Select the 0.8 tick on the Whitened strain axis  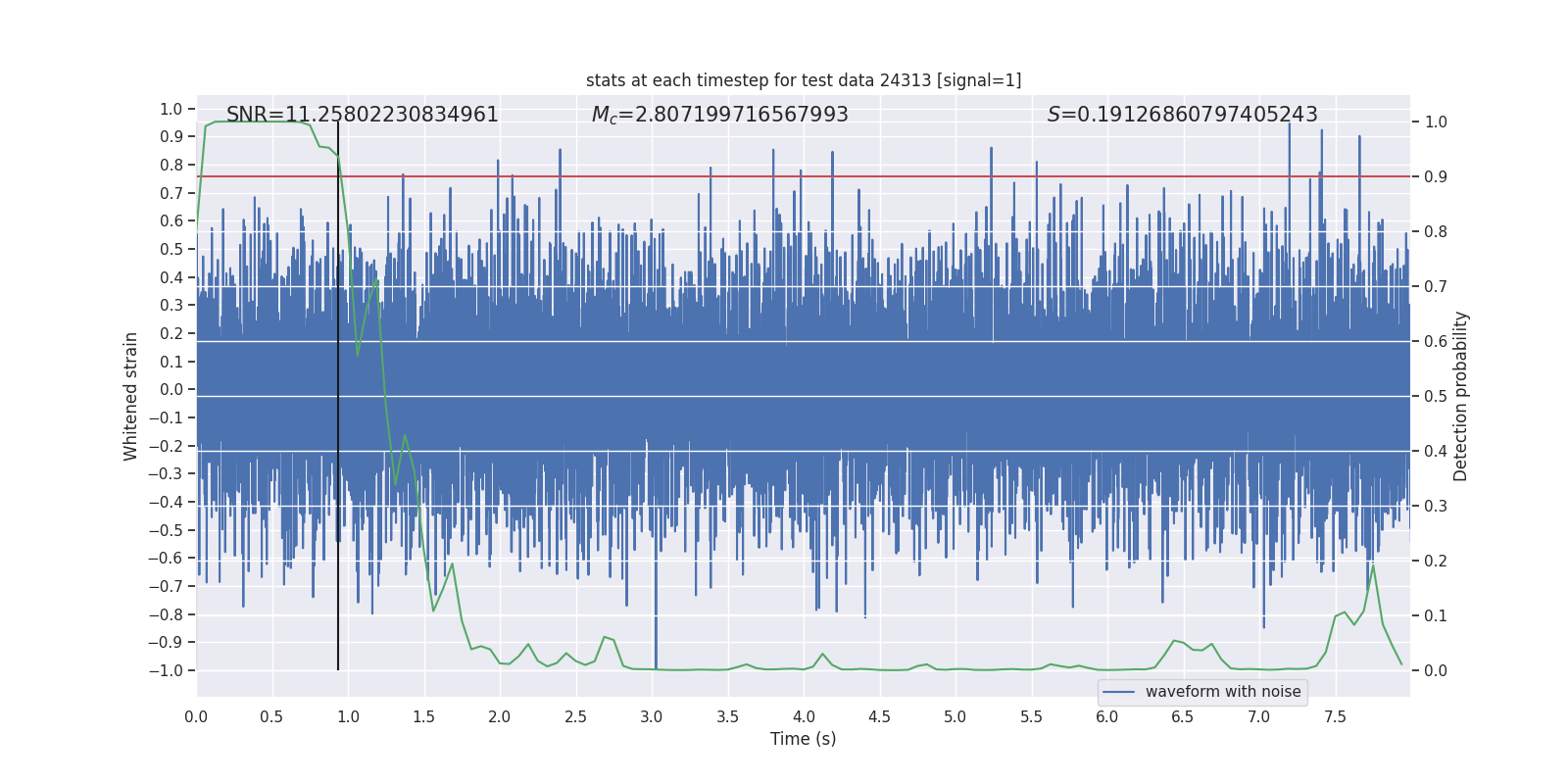point(171,165)
